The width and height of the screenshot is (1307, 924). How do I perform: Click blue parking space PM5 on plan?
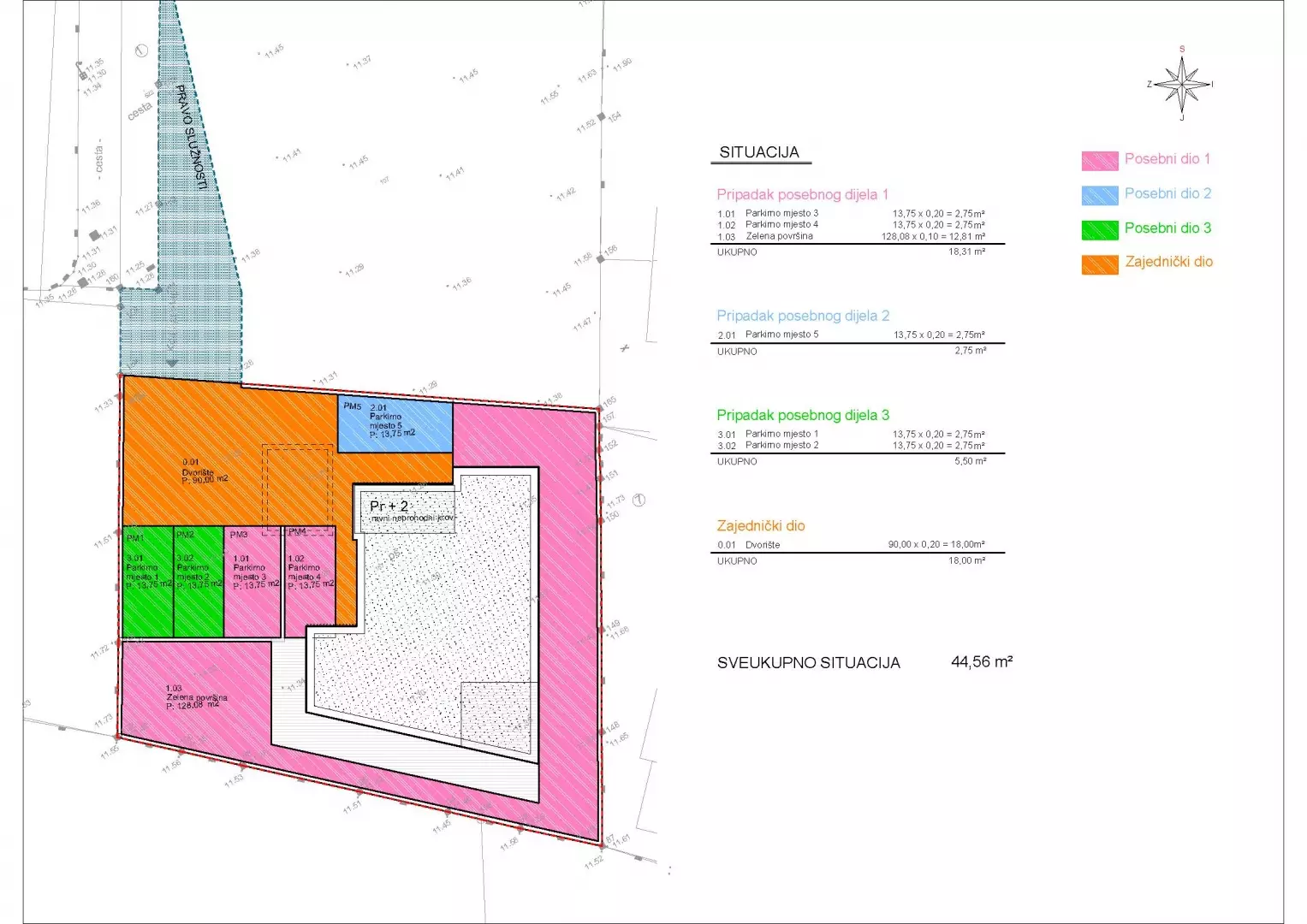point(395,425)
